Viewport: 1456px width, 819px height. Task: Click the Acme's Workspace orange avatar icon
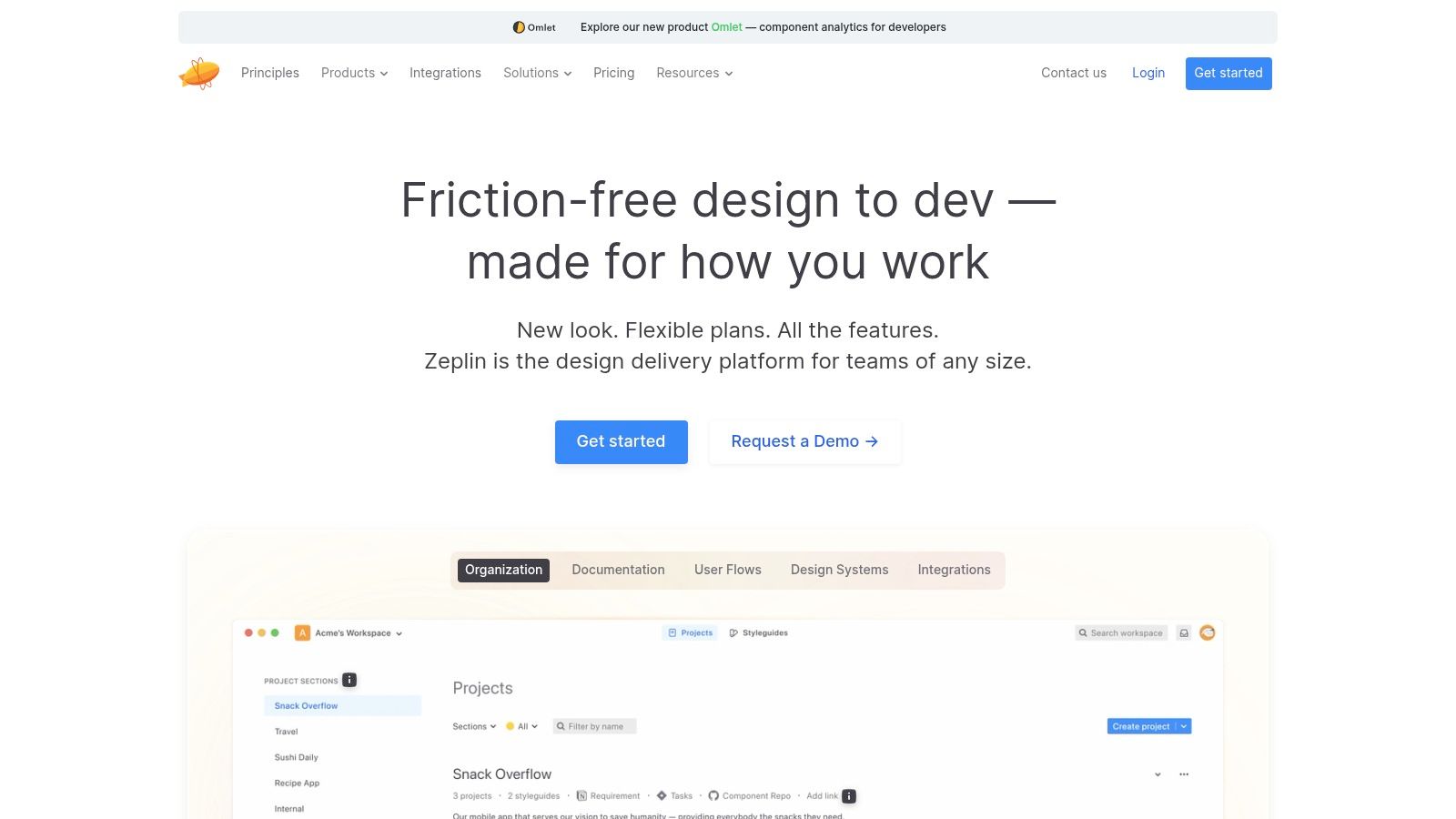tap(303, 632)
